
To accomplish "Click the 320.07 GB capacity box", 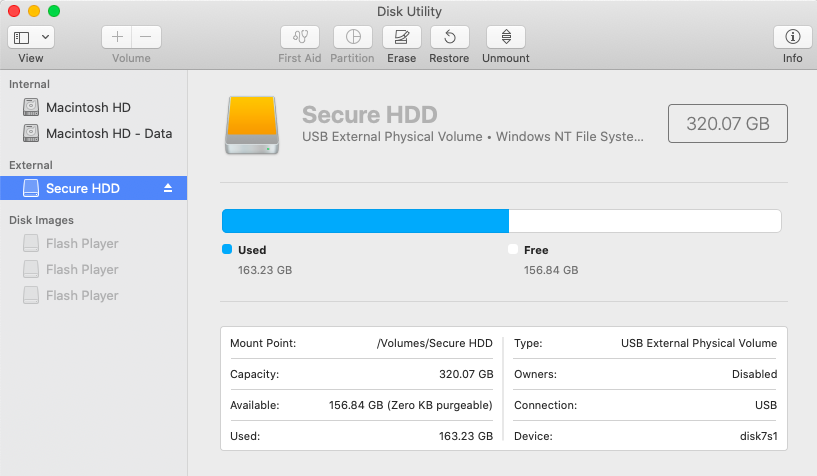I will pos(727,123).
